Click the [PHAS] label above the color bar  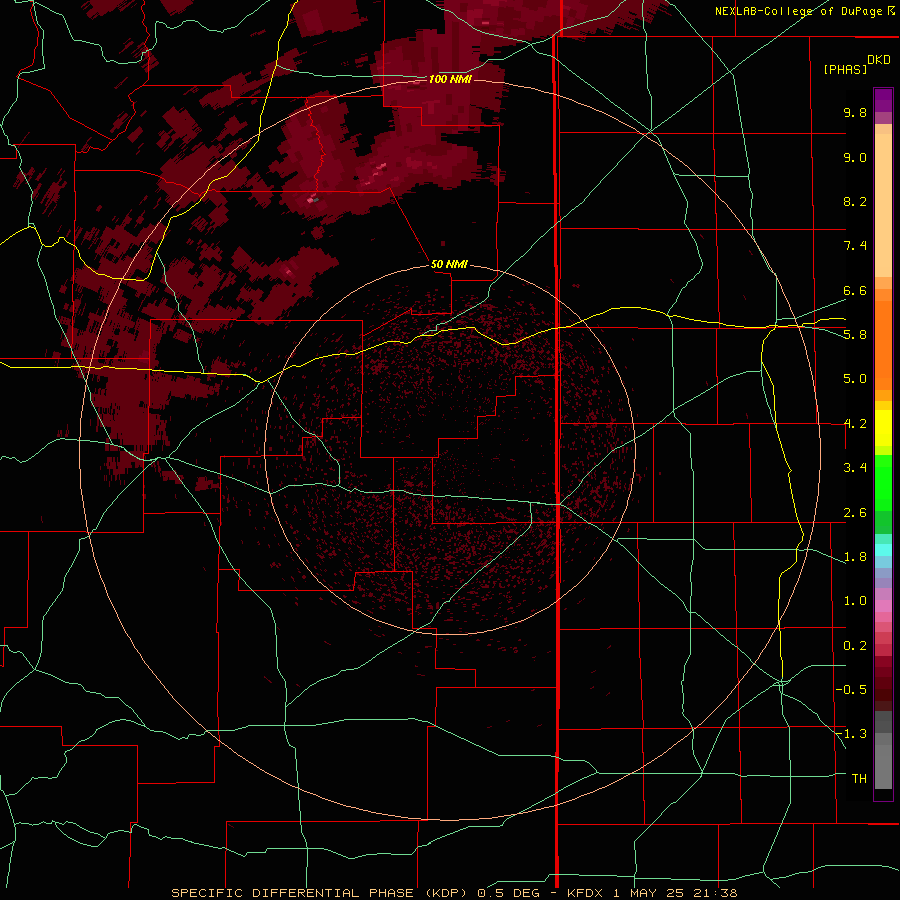845,70
